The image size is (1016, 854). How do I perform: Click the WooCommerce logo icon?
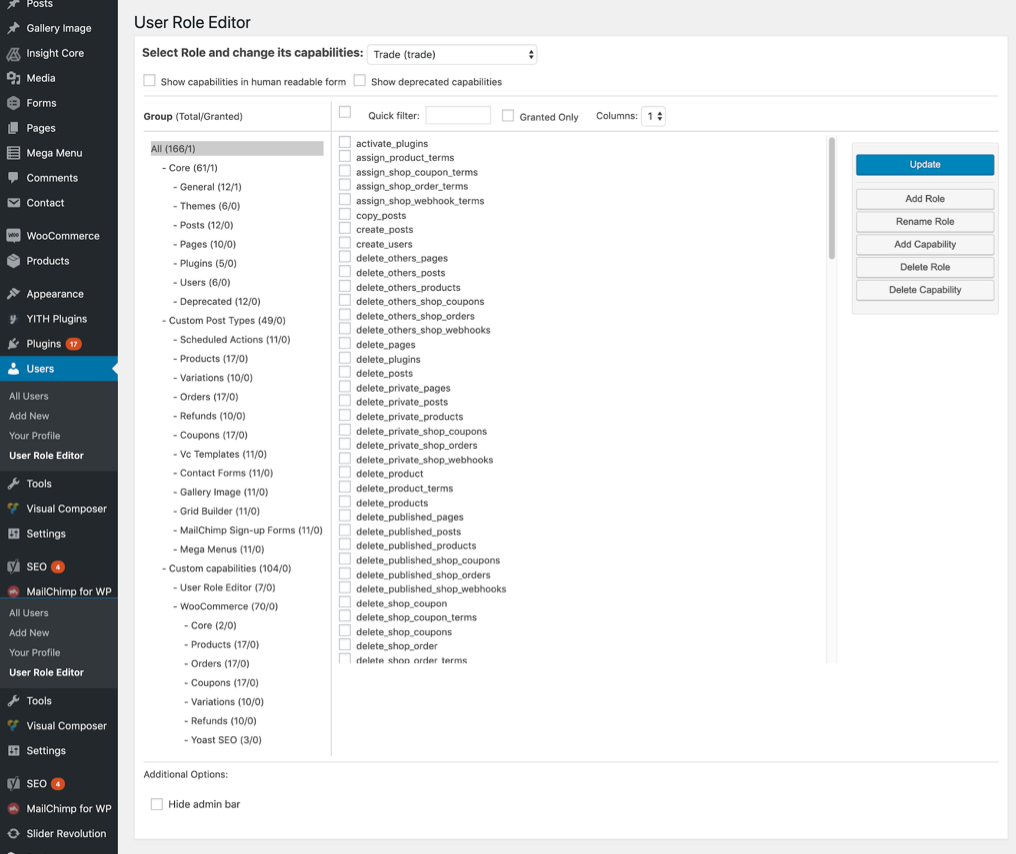pyautogui.click(x=13, y=236)
